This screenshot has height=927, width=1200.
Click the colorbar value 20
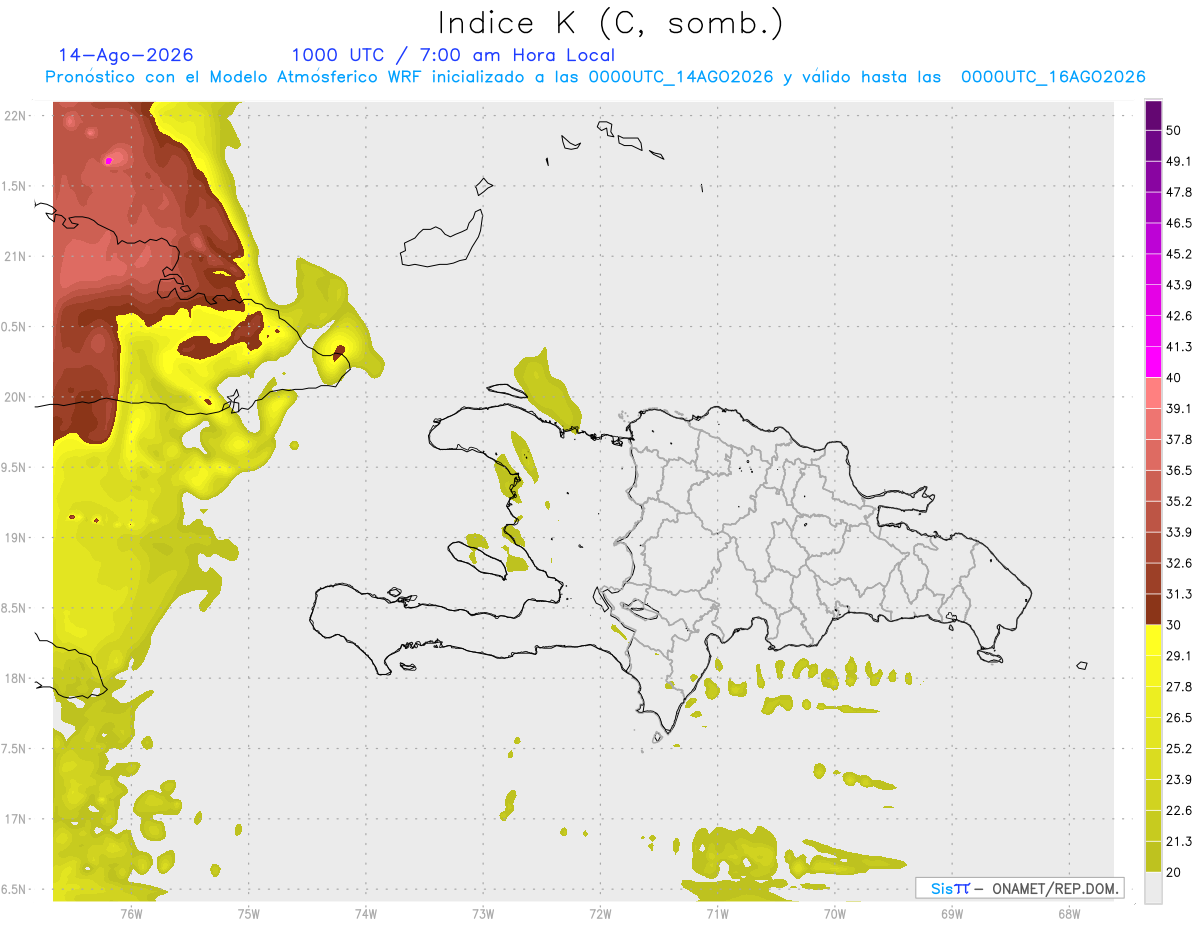(1174, 872)
